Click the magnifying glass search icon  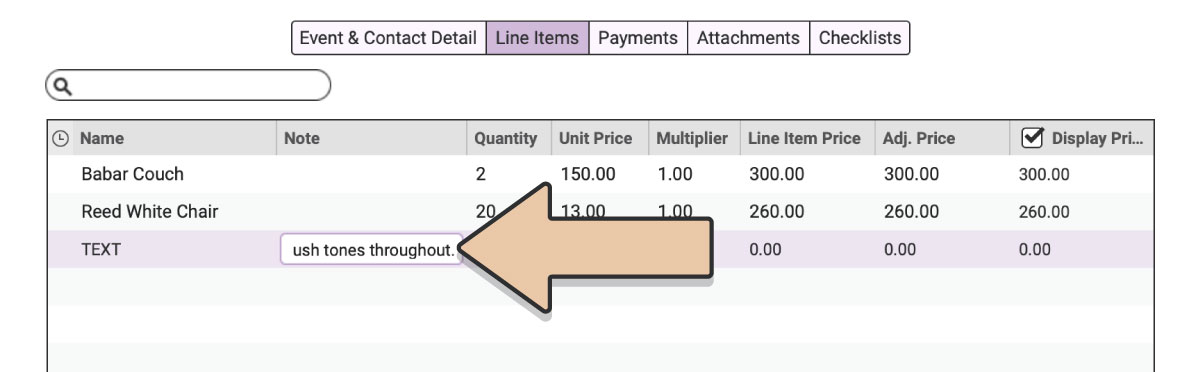61,86
